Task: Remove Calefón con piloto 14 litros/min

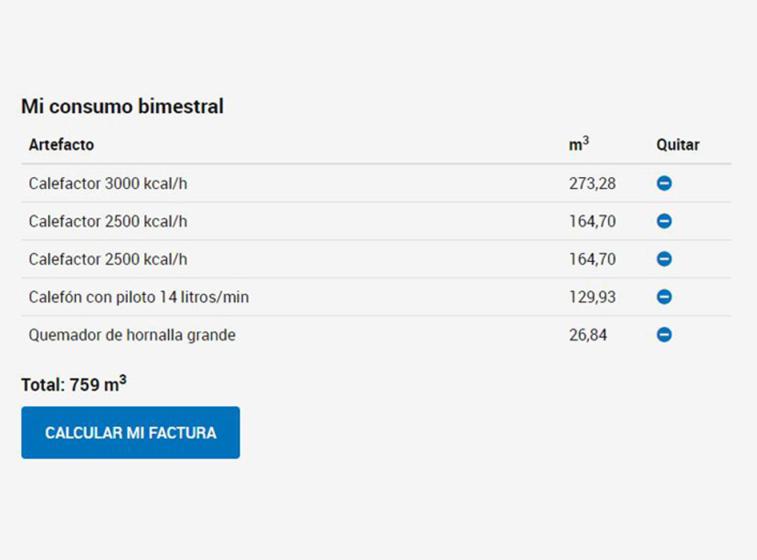Action: click(x=664, y=296)
